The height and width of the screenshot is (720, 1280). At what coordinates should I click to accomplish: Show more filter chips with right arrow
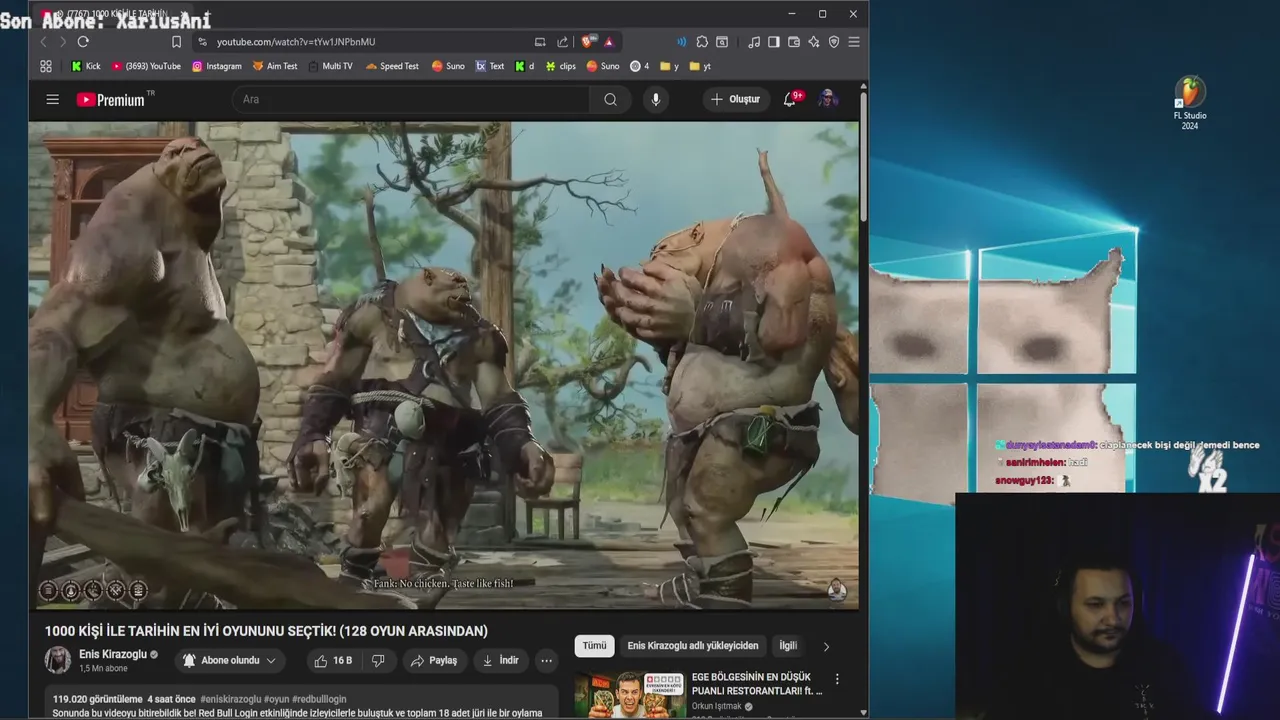[826, 647]
